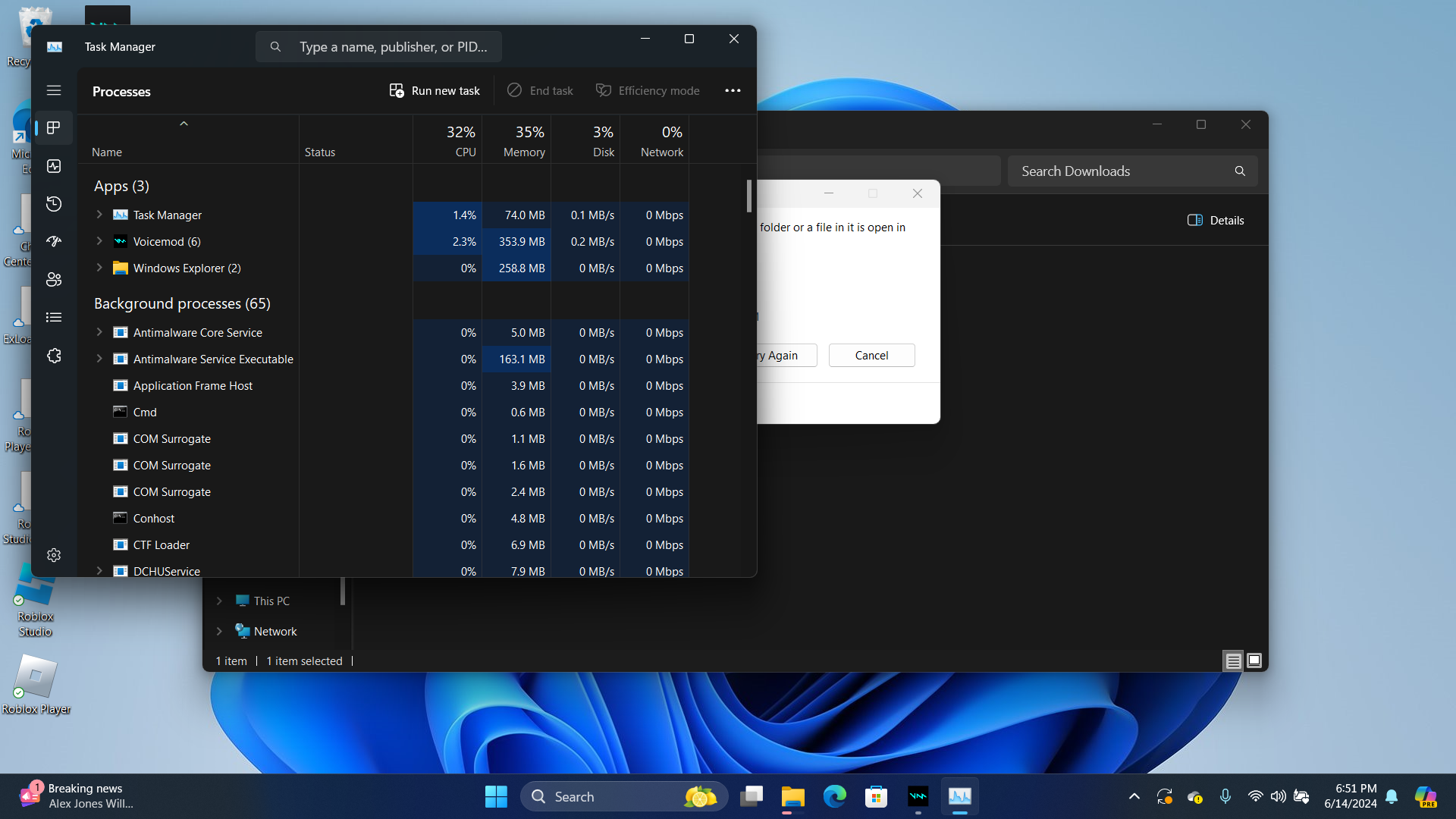The width and height of the screenshot is (1456, 819).
Task: Expand Windows Explorer (2) process group
Action: point(99,268)
